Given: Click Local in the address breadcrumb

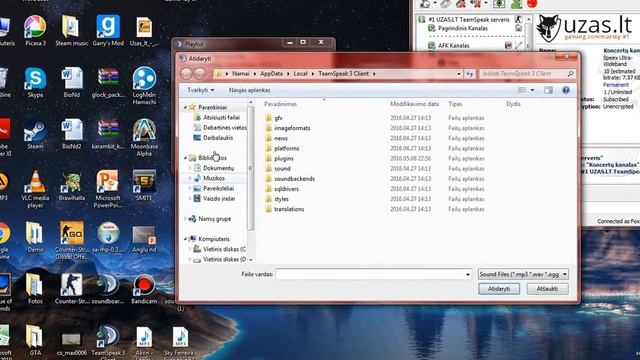Looking at the screenshot, I should coord(300,73).
